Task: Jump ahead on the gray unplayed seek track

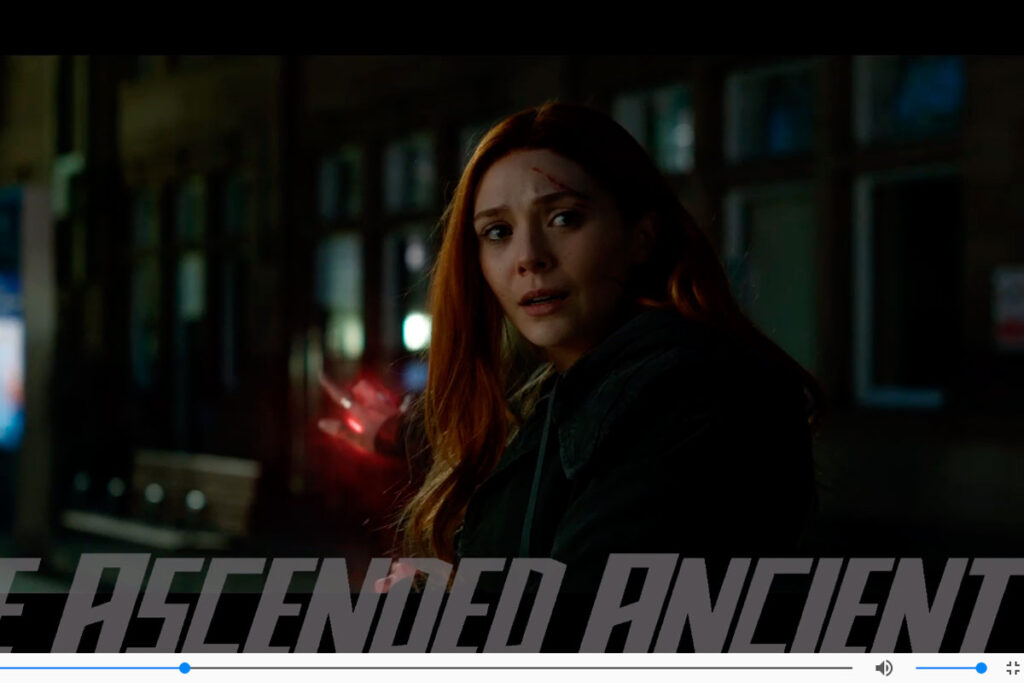Action: pyautogui.click(x=520, y=668)
